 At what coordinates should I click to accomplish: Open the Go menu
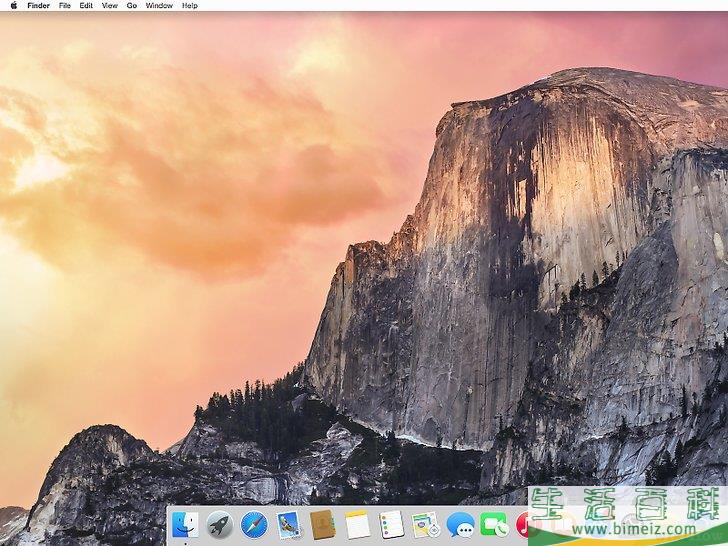point(132,6)
